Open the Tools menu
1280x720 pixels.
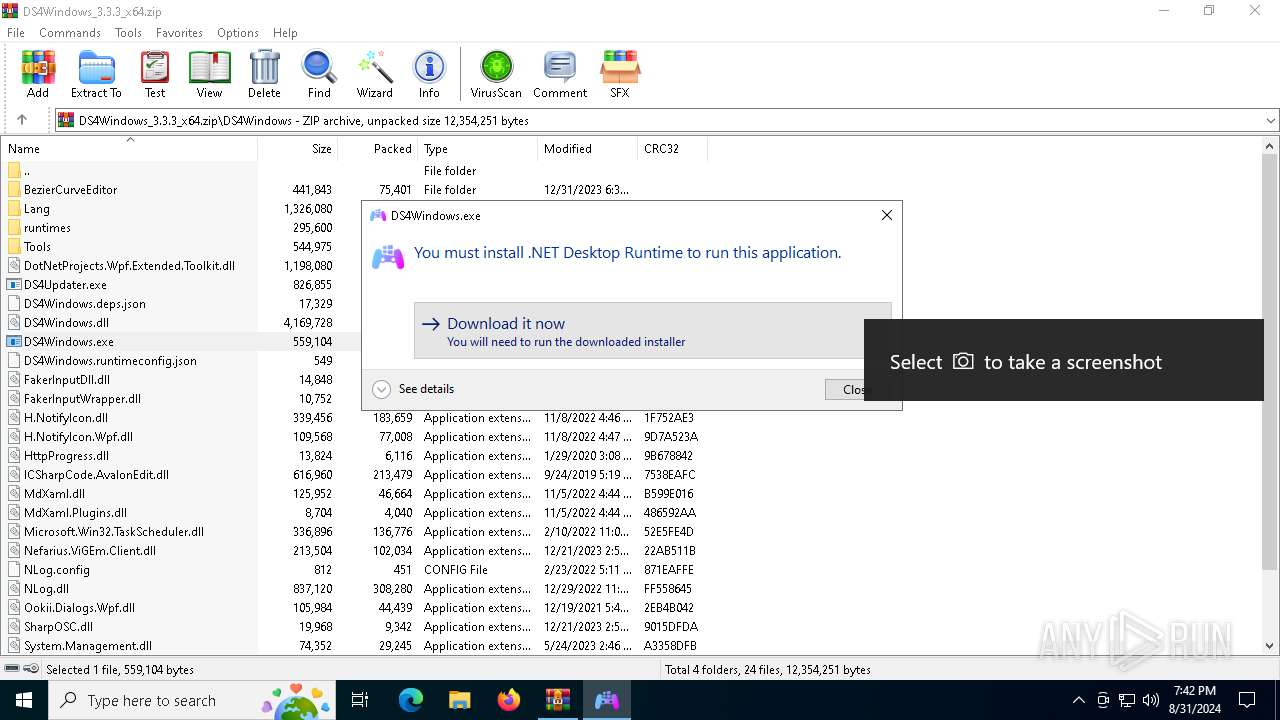point(128,32)
